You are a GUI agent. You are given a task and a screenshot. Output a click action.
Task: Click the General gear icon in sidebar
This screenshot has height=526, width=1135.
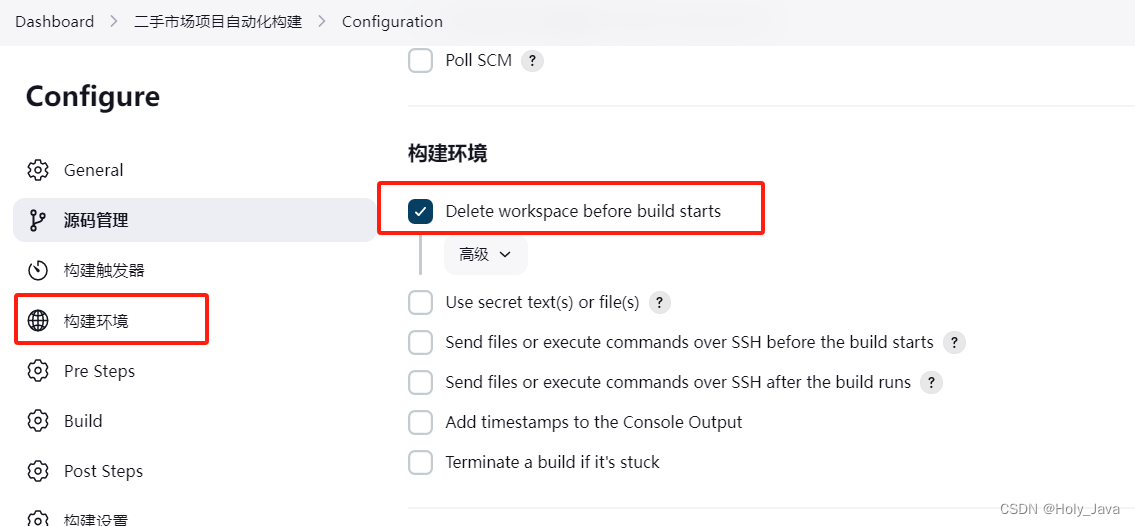(x=38, y=170)
